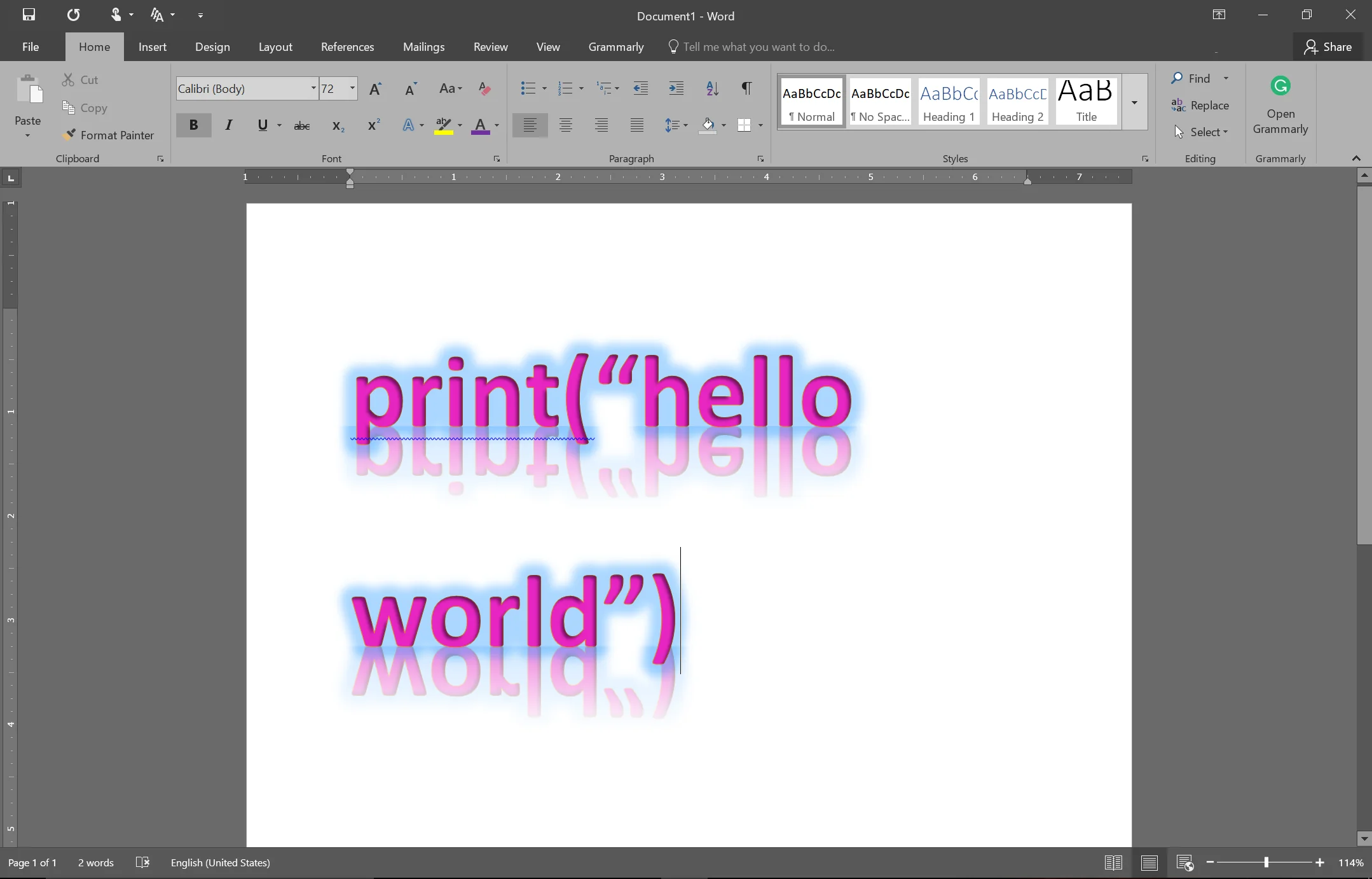Open the font size dropdown arrow
1372x879 pixels.
point(352,88)
